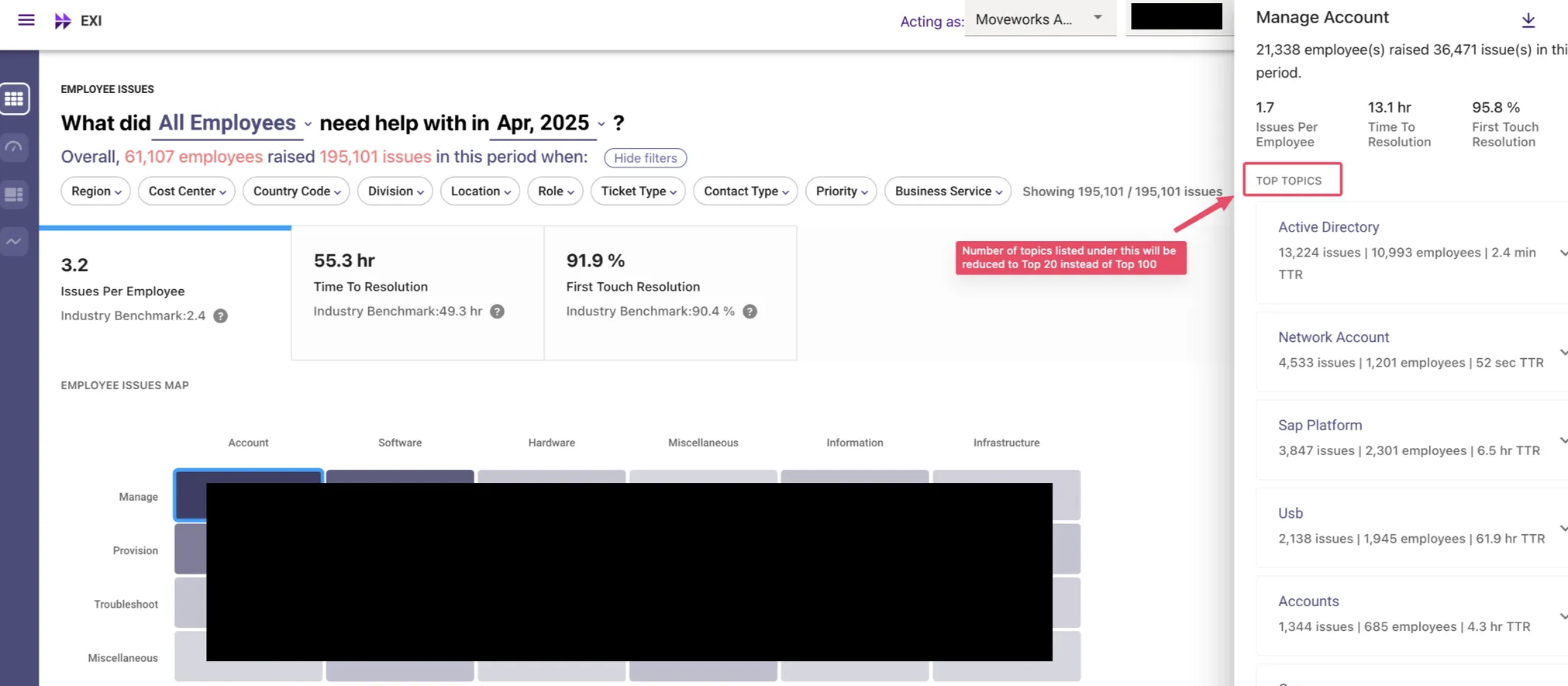
Task: Click the Account column header
Action: click(x=248, y=443)
